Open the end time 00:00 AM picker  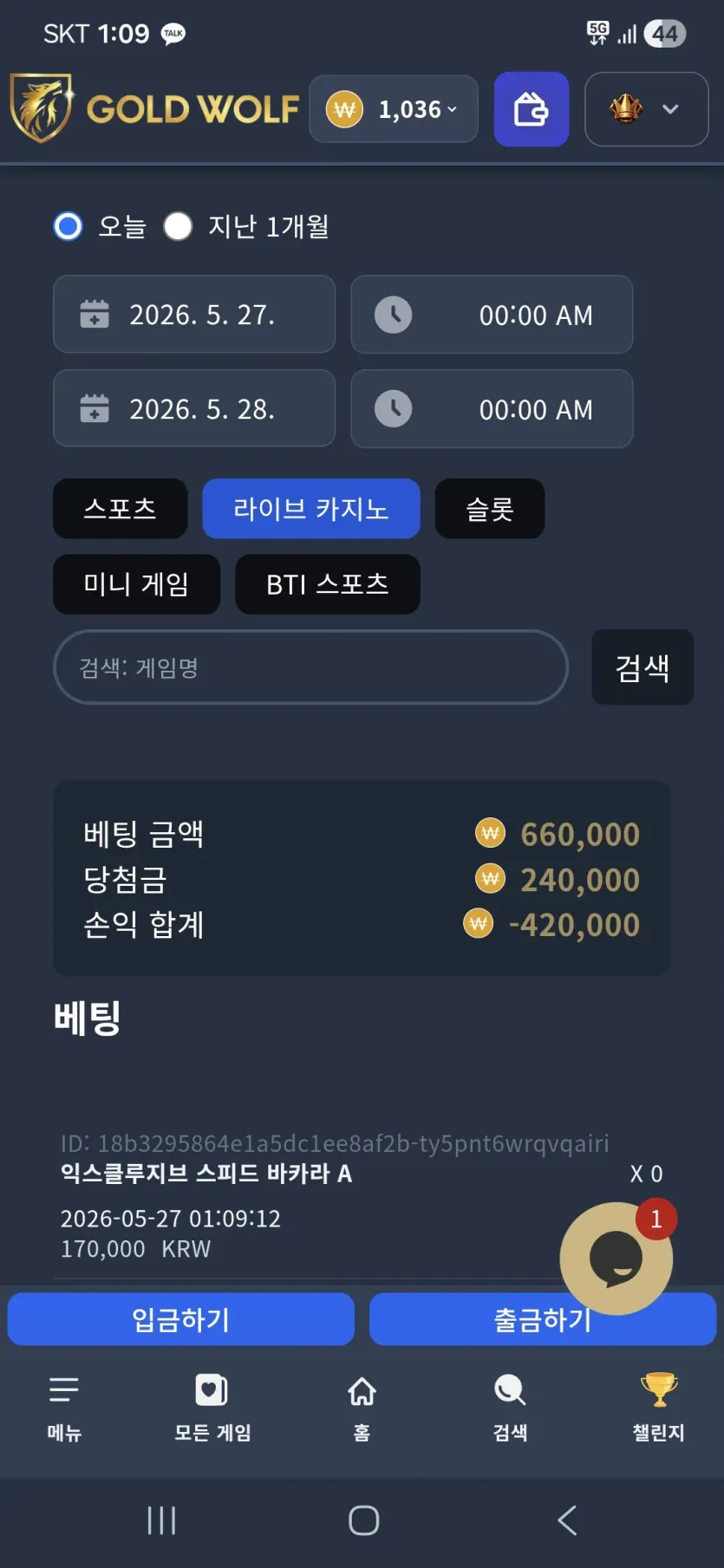click(x=492, y=409)
